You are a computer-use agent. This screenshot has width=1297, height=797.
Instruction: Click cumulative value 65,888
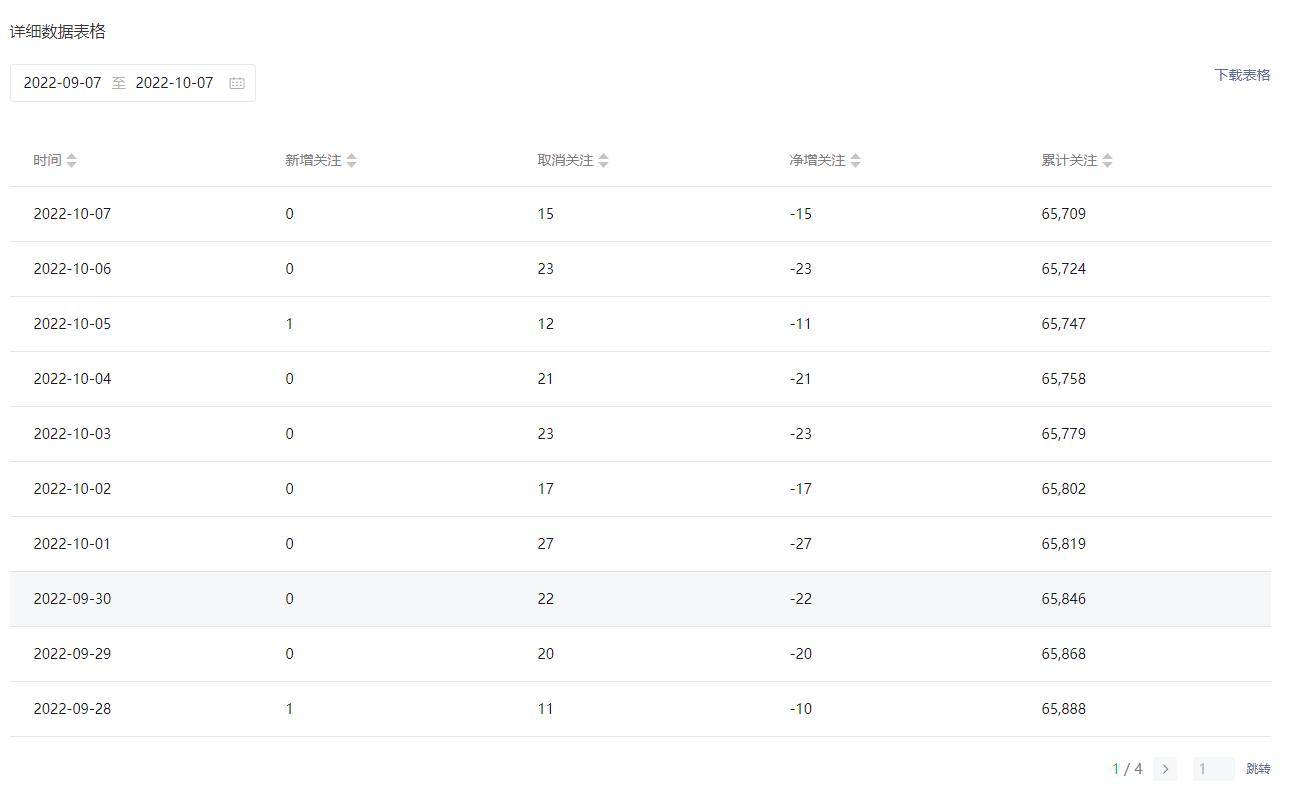click(x=1063, y=709)
